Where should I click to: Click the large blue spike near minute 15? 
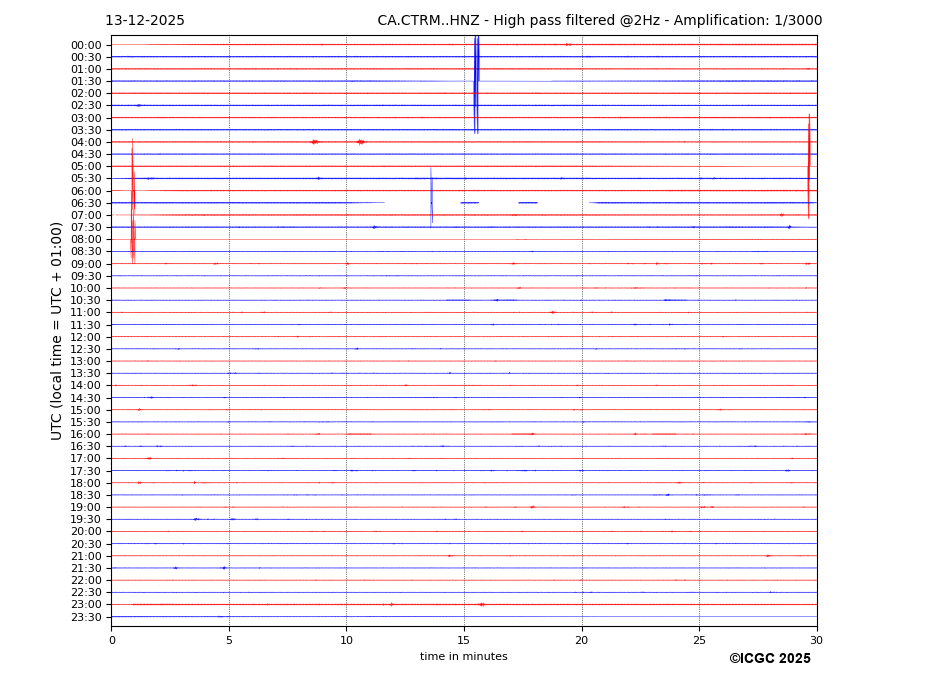476,85
